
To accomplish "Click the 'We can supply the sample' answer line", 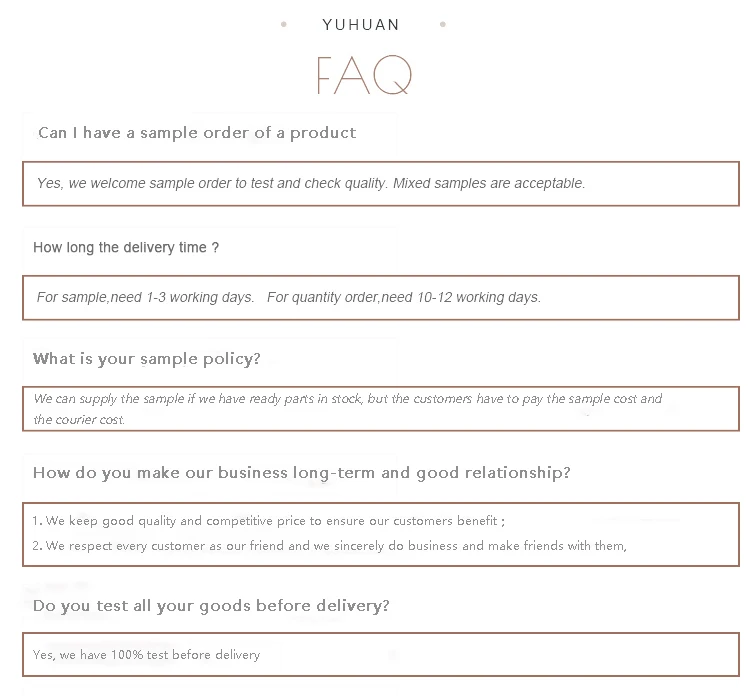I will click(347, 399).
